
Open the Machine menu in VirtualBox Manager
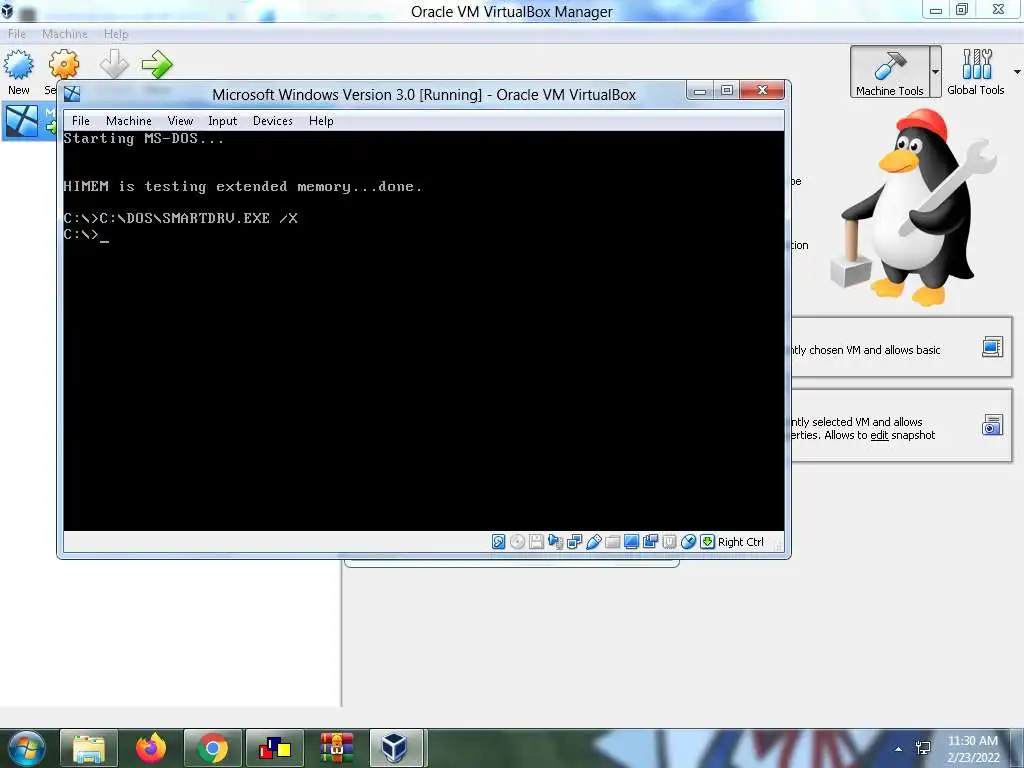coord(65,34)
